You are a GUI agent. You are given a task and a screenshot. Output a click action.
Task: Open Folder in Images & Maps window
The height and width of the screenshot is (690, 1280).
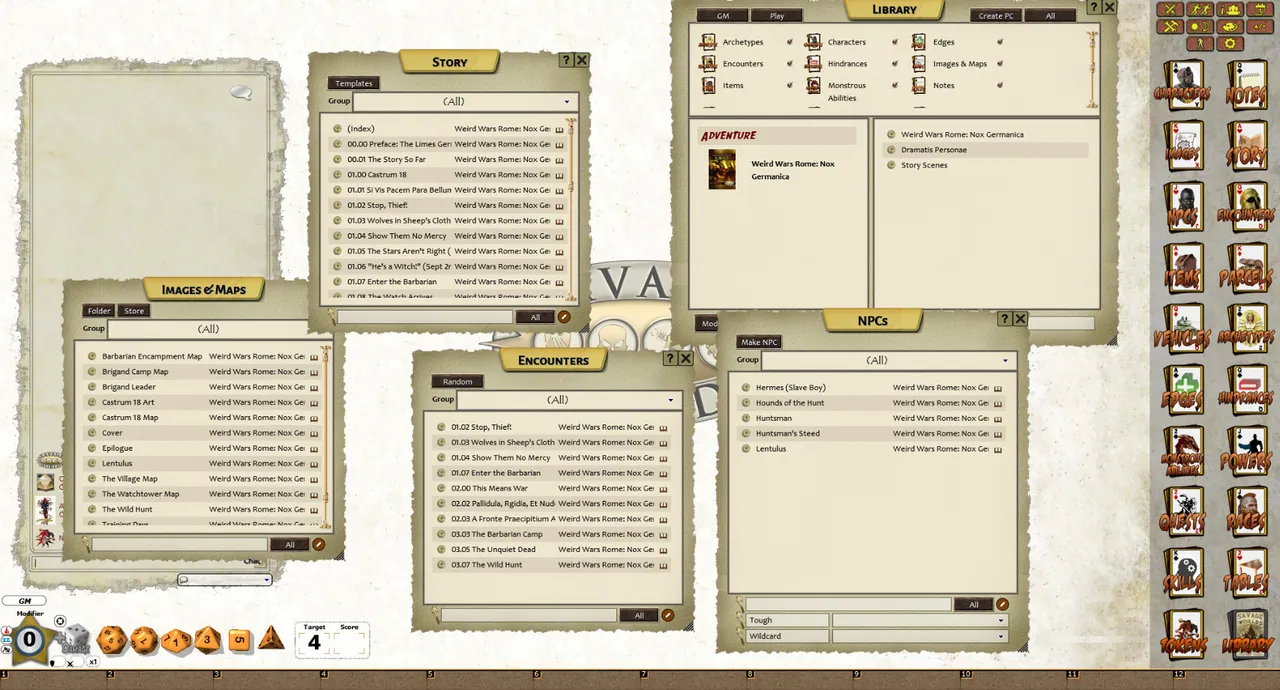(98, 311)
